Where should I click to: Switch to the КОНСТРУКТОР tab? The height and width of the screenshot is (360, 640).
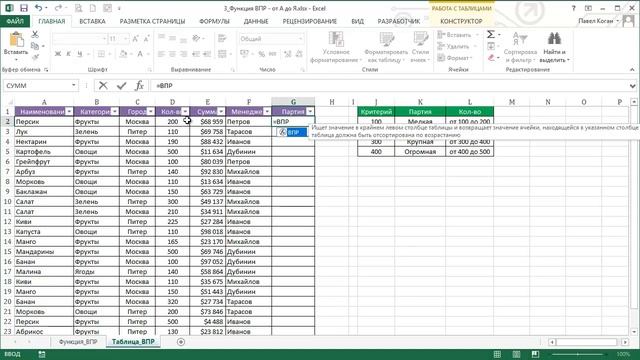pos(461,21)
